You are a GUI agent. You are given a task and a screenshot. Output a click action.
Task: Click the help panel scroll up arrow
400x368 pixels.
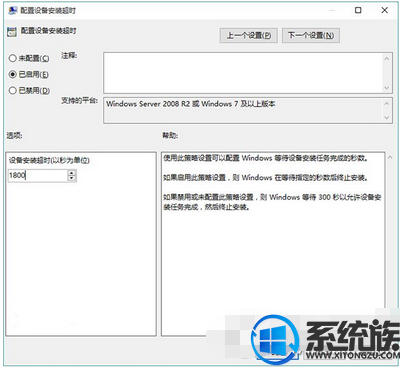click(390, 157)
